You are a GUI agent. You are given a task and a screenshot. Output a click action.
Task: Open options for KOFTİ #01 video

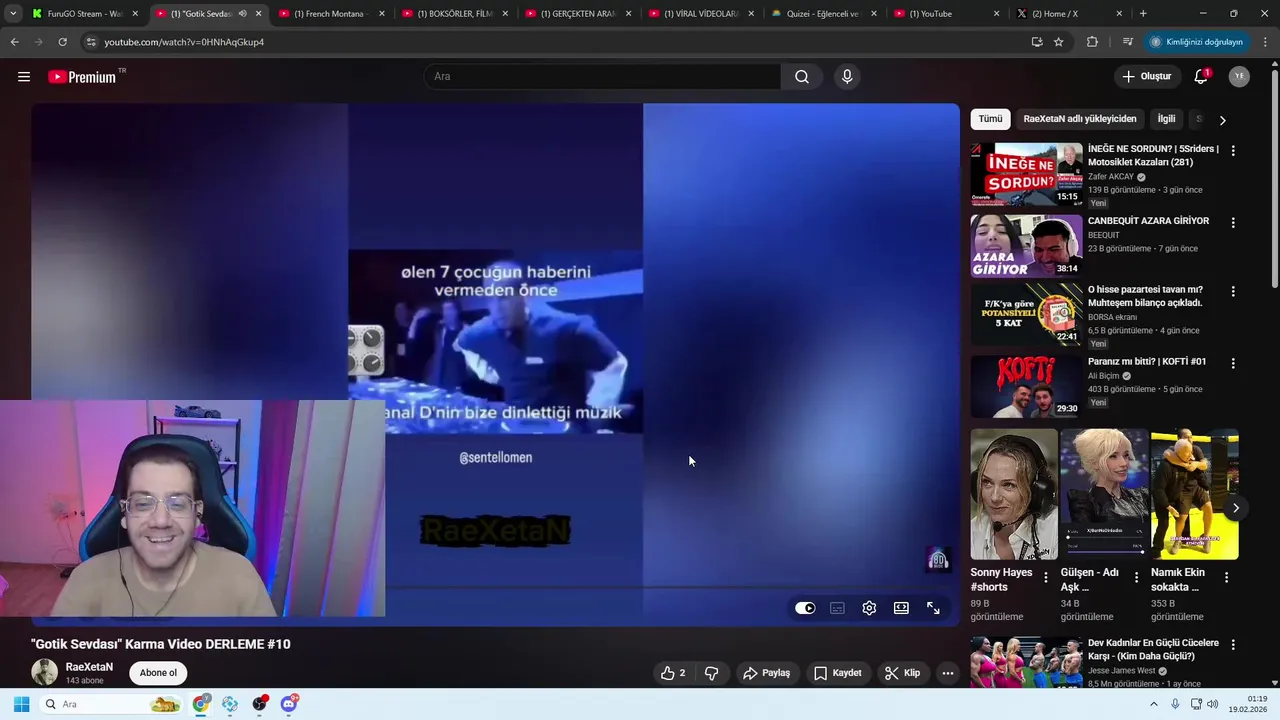[1233, 363]
